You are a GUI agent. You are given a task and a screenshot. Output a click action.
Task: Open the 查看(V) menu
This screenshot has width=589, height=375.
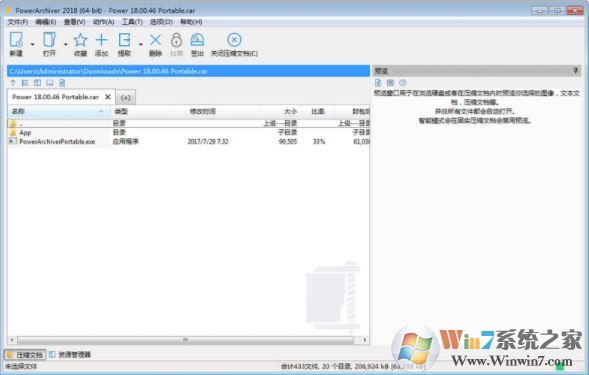[74, 22]
